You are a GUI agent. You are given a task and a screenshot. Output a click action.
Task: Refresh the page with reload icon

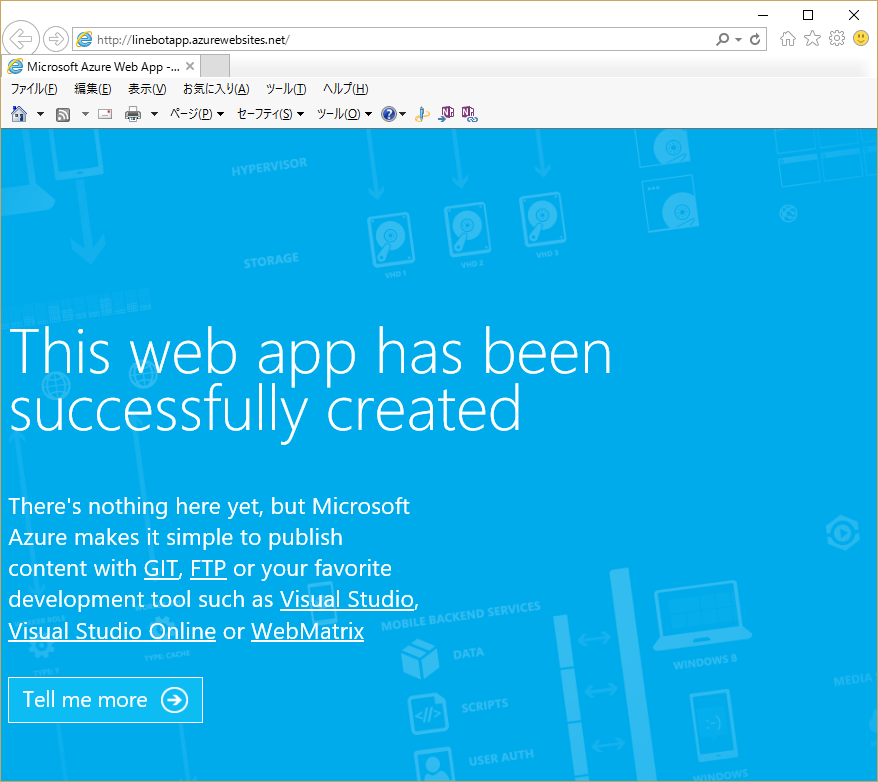coord(755,39)
